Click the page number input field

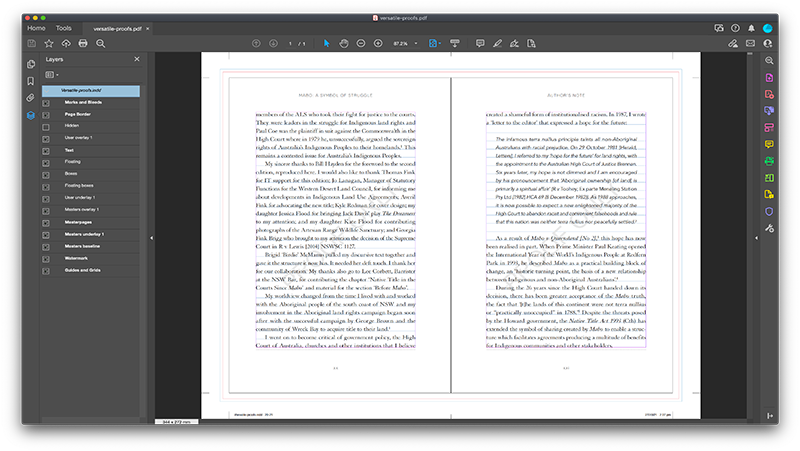[x=292, y=44]
